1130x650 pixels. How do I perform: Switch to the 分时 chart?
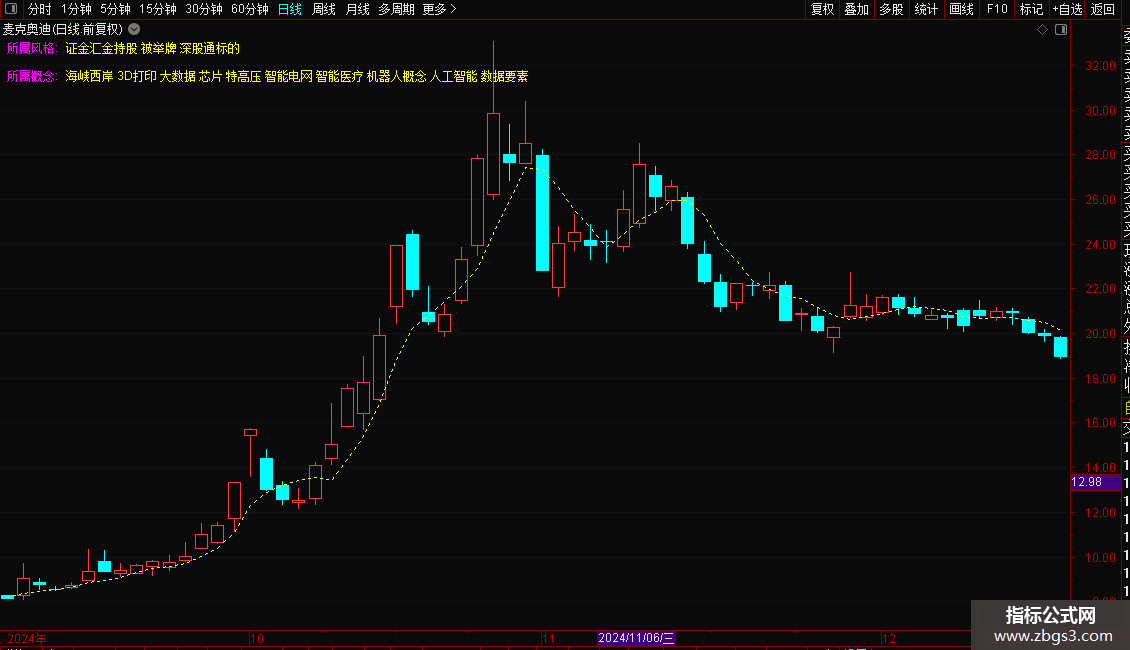coord(40,9)
